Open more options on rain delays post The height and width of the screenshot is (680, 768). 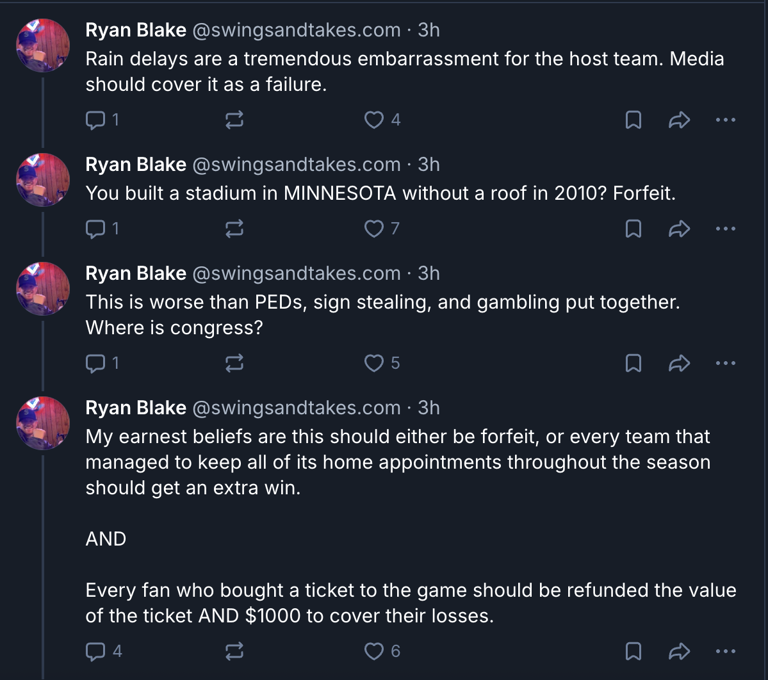click(x=725, y=120)
